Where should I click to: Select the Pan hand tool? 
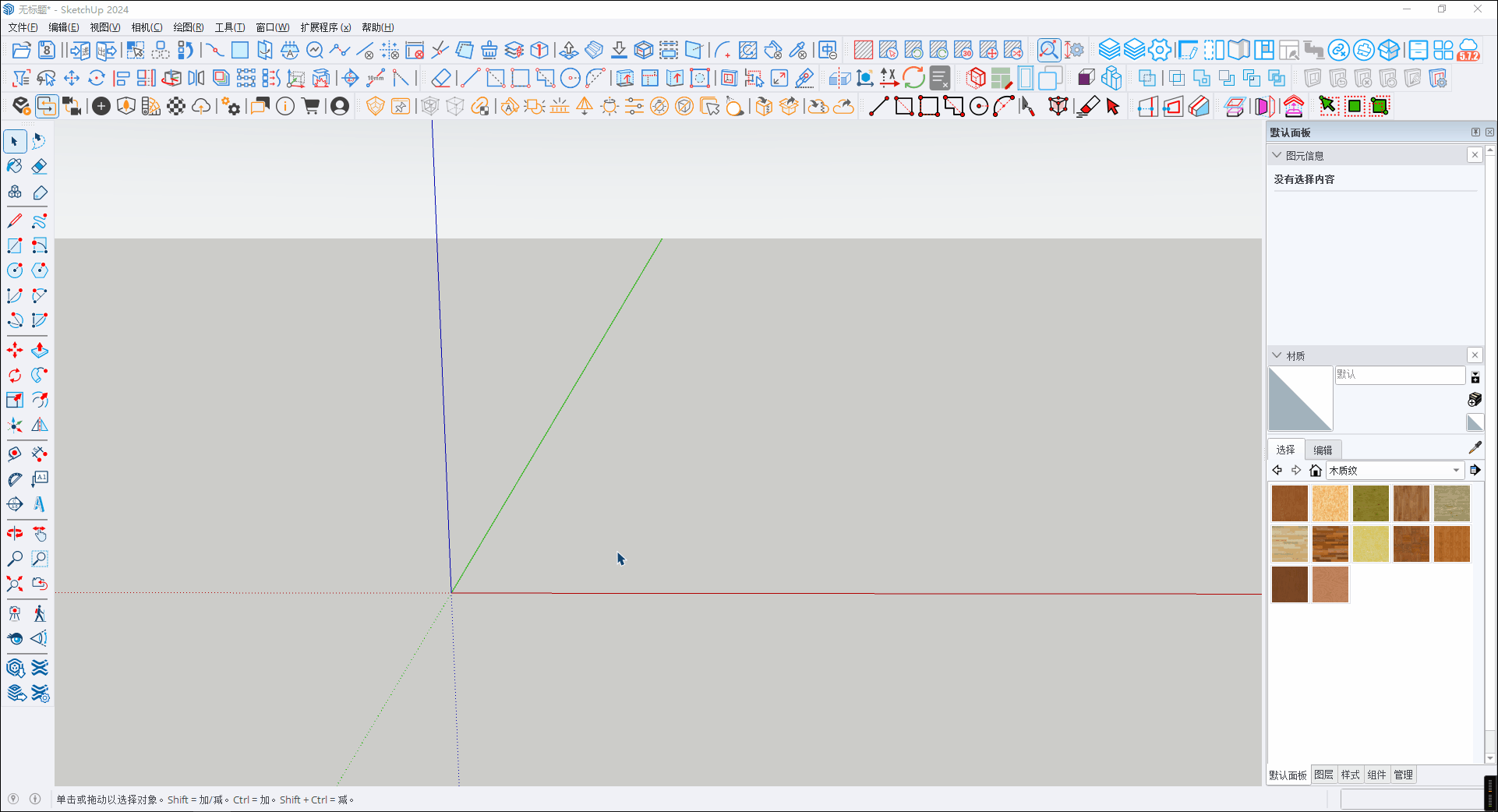click(40, 534)
